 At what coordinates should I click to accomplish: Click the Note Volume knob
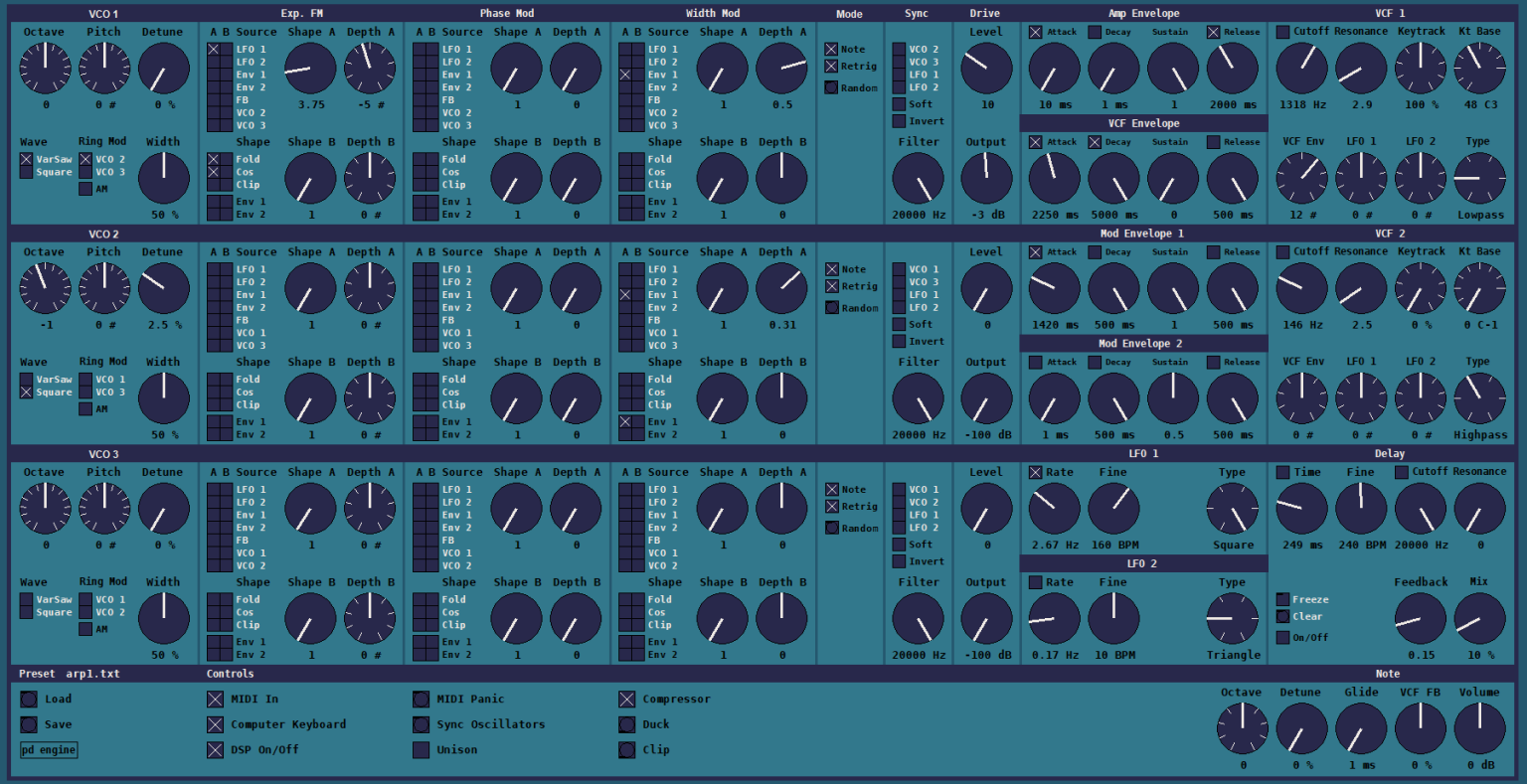1479,728
